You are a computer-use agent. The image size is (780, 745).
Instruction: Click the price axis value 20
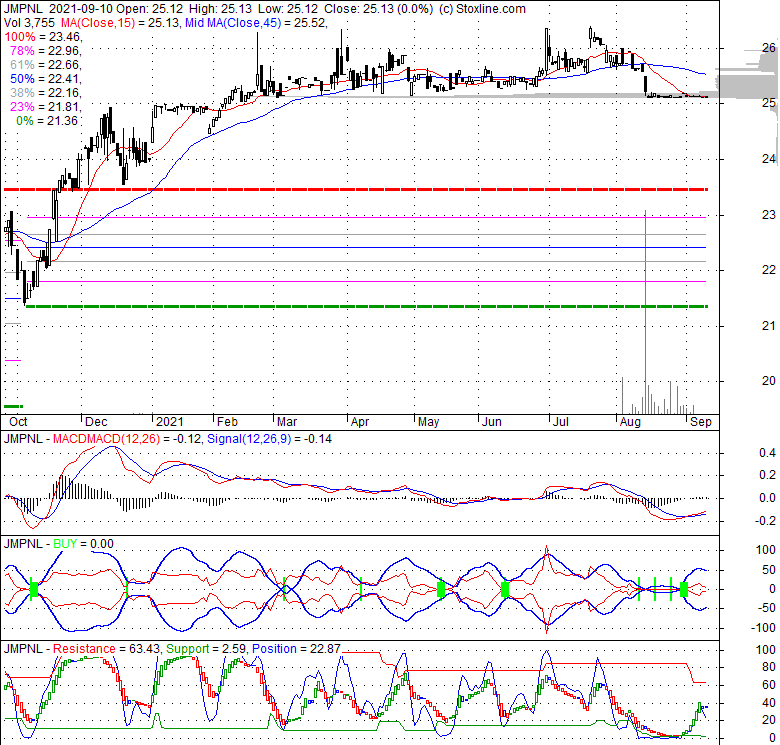(x=769, y=380)
